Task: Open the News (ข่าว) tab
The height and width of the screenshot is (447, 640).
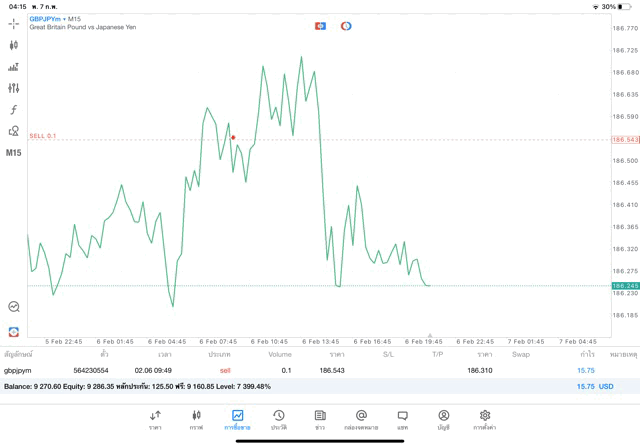Action: pyautogui.click(x=320, y=419)
